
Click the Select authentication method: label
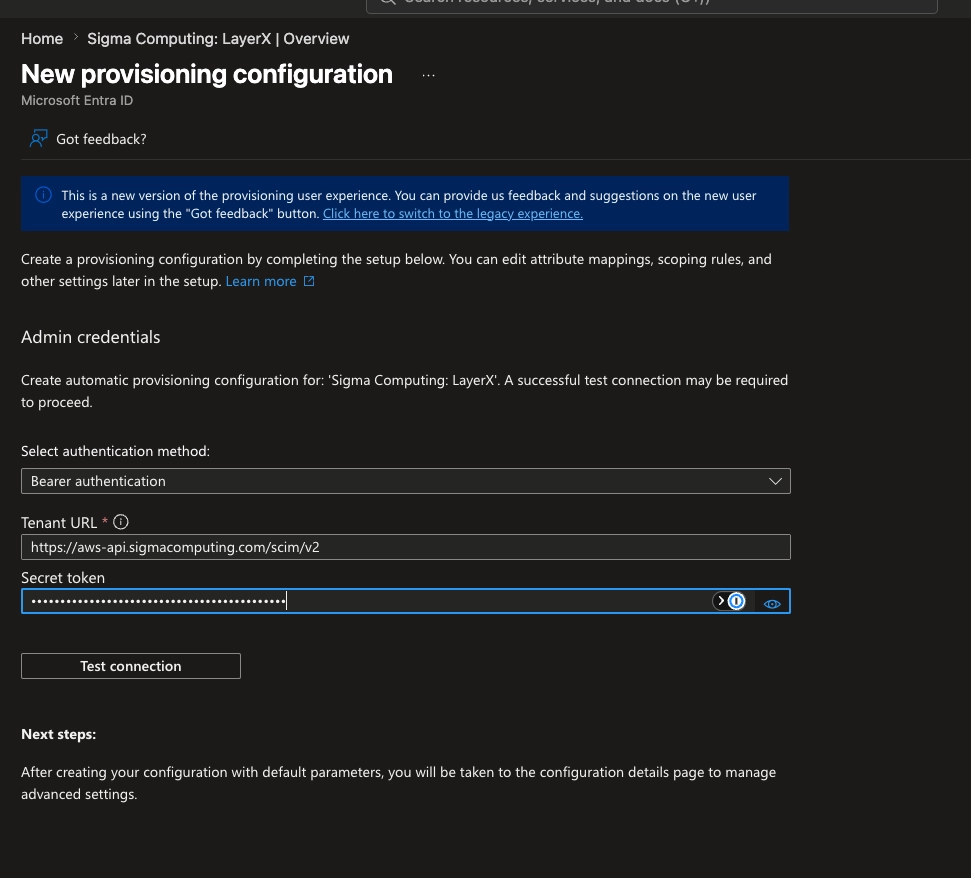(115, 451)
